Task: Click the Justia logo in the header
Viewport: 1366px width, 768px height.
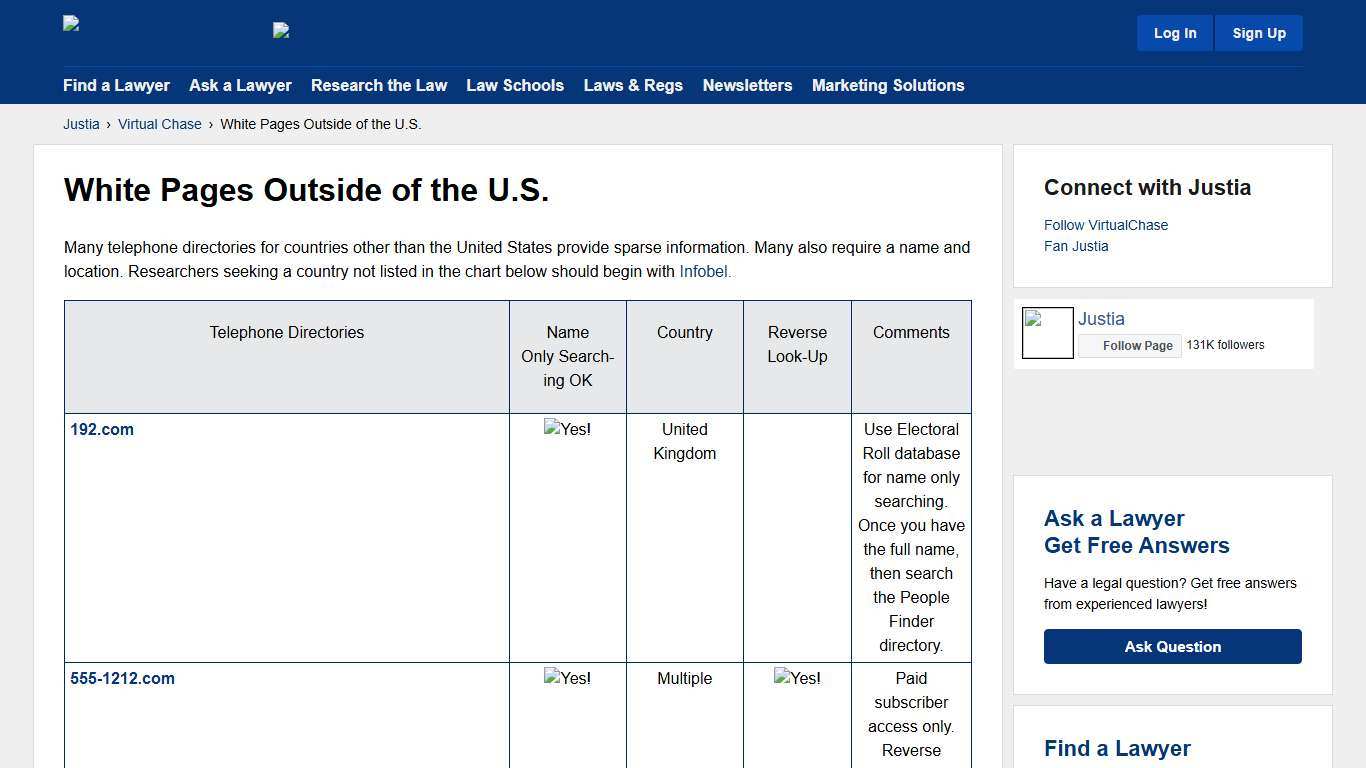Action: coord(70,23)
